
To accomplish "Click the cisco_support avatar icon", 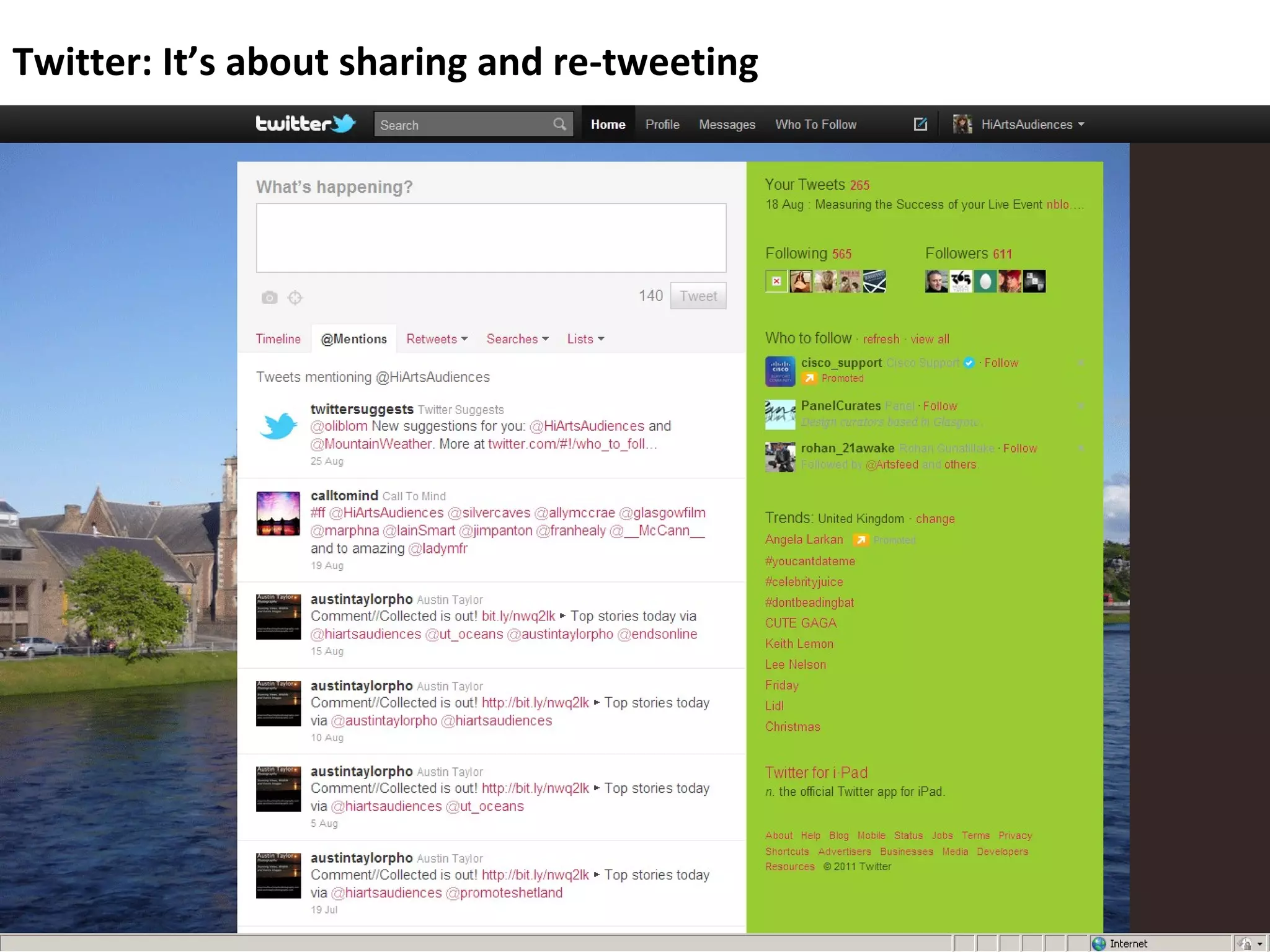I will coord(780,371).
